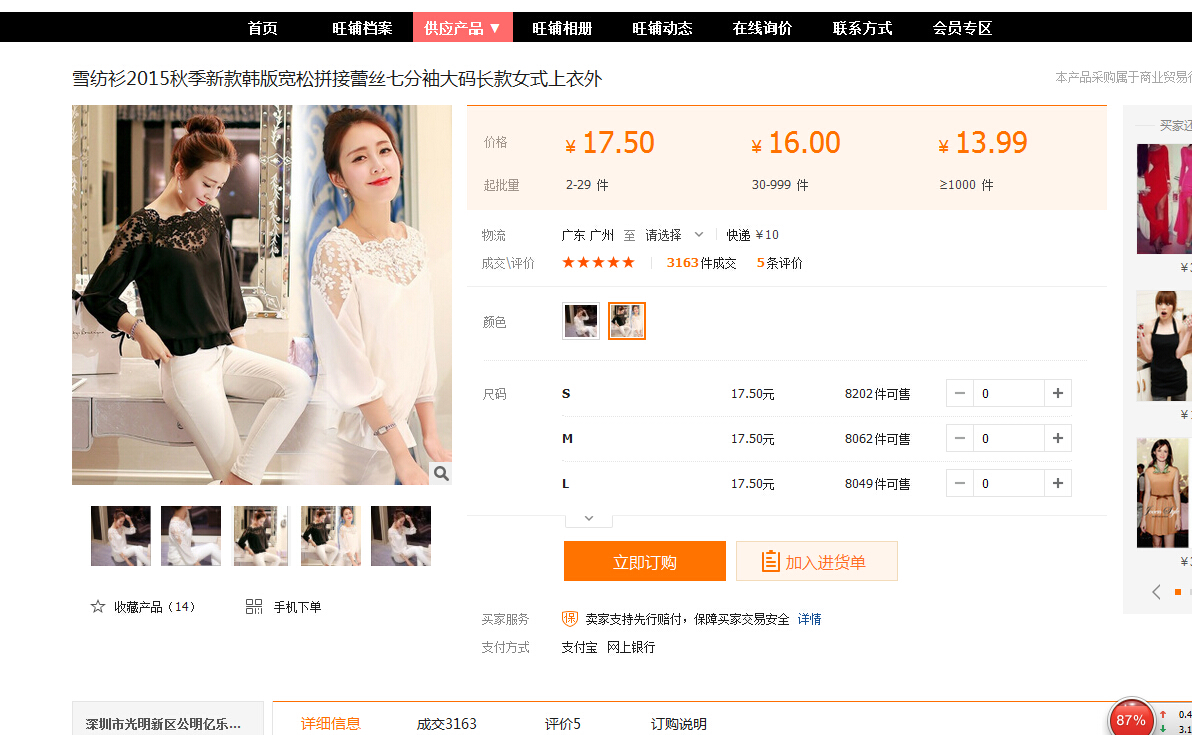This screenshot has height=735, width=1192.
Task: Click plus icon for size S quantity
Action: (1057, 393)
